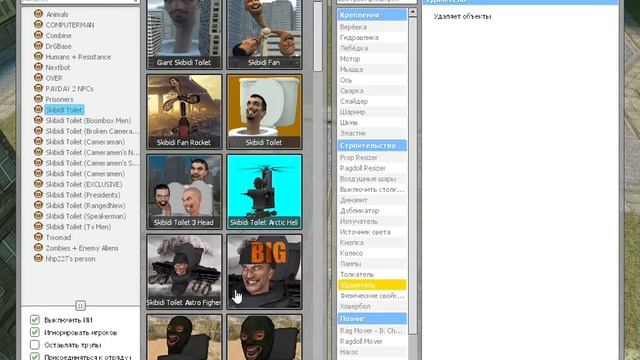Select the highlighted Удалитель tool
640x360 pixels.
point(372,285)
